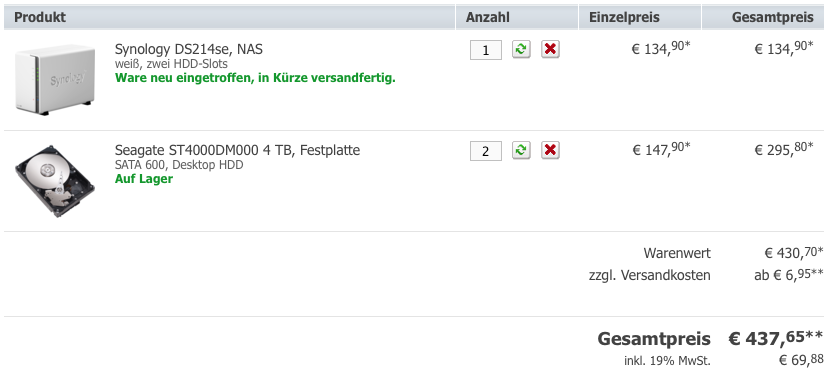Click the 'zzgl. Versandkosten' shipping label
Image resolution: width=828 pixels, height=373 pixels.
point(650,275)
